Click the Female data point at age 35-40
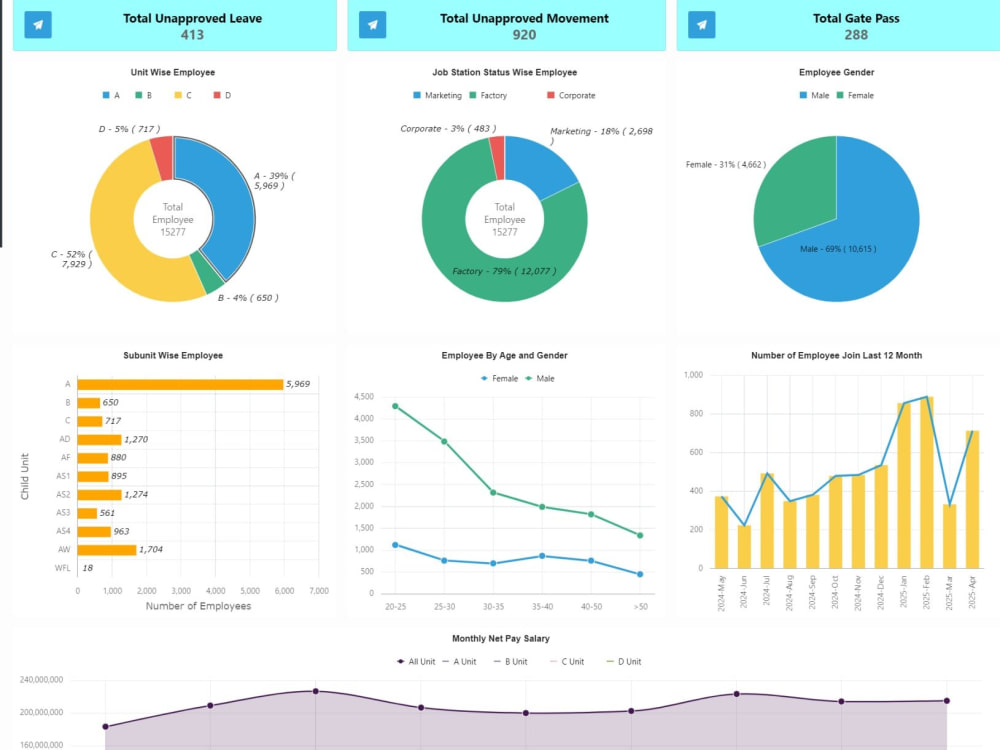Screen dimensions: 1000x750 click(x=542, y=556)
